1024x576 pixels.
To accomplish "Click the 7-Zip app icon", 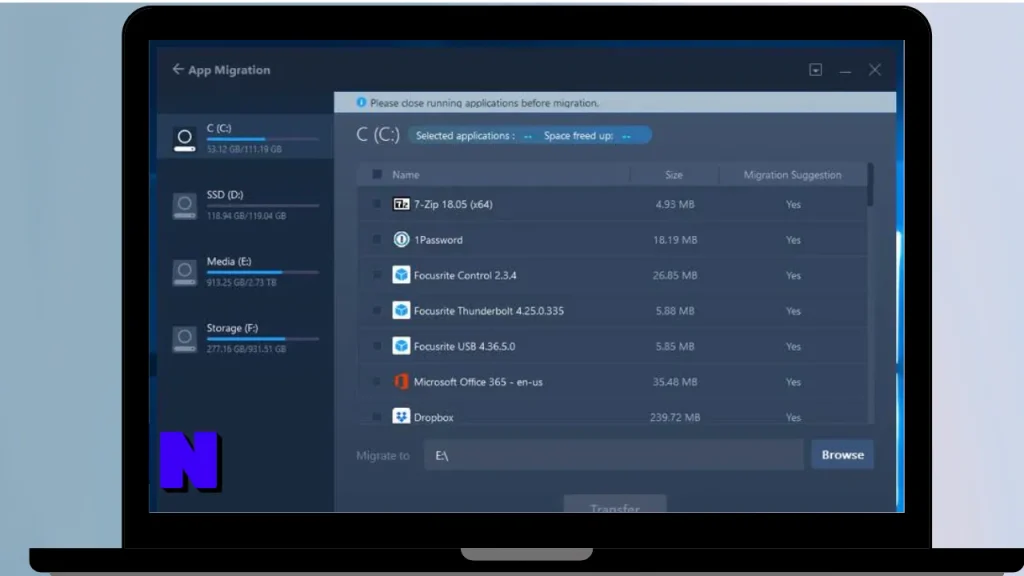I will pos(401,204).
